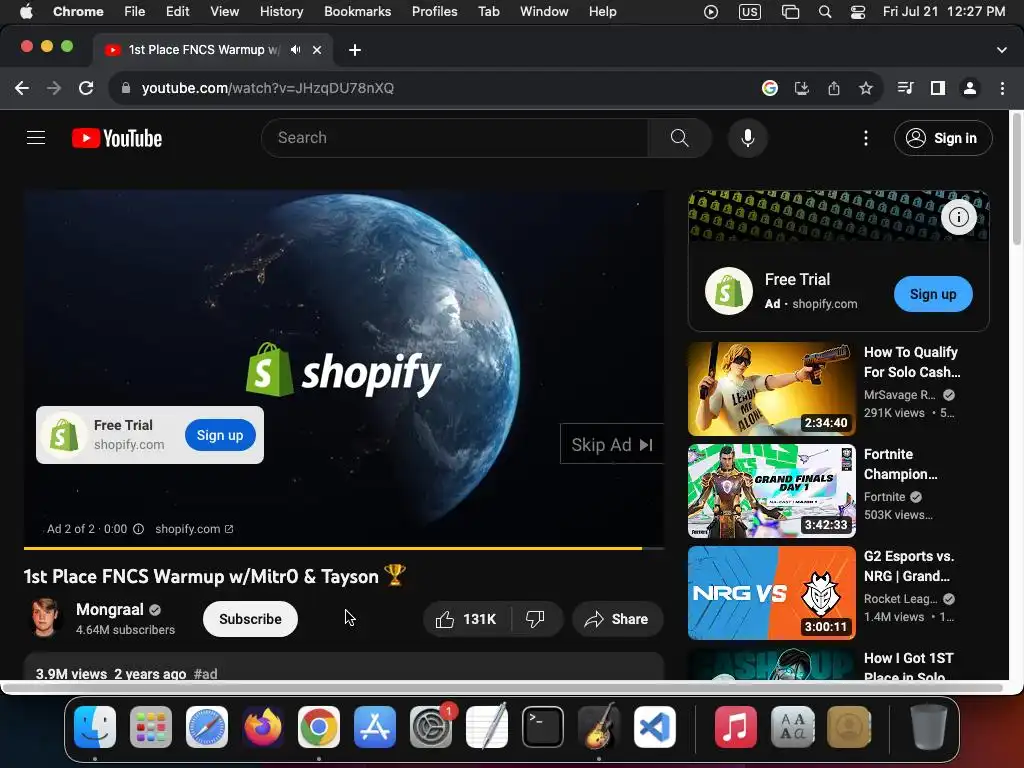Click the #ad hashtag link
Viewport: 1024px width, 768px height.
[206, 674]
